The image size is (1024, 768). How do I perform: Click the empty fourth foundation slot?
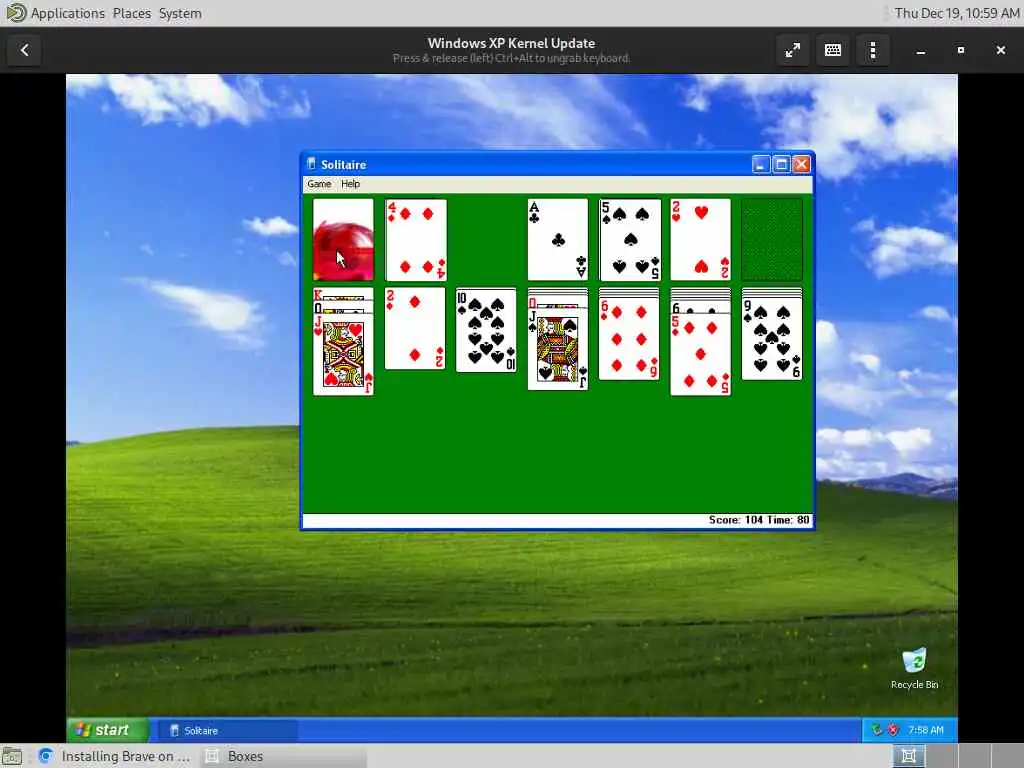point(772,240)
